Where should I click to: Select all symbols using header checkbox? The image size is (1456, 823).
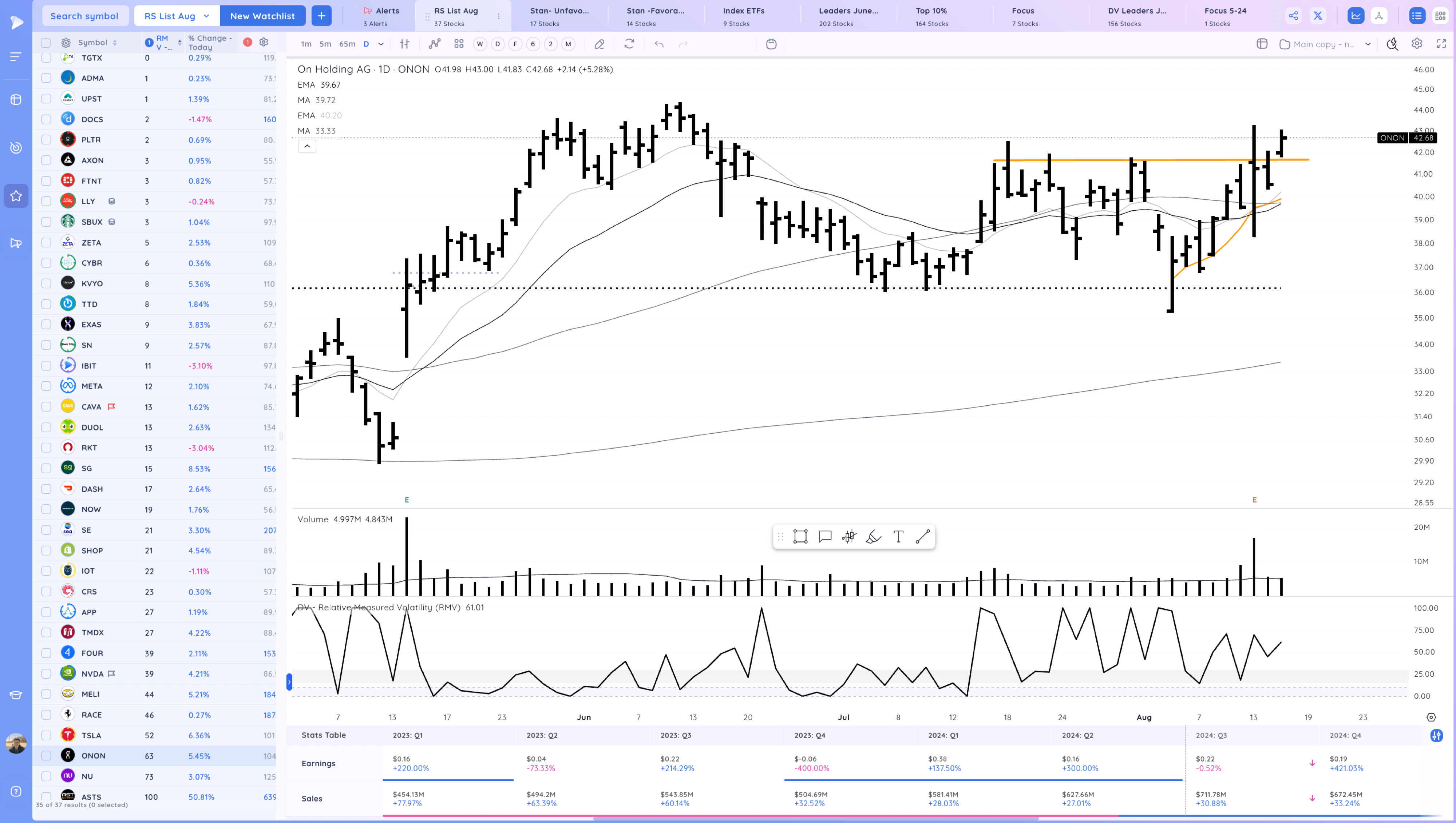tap(46, 43)
